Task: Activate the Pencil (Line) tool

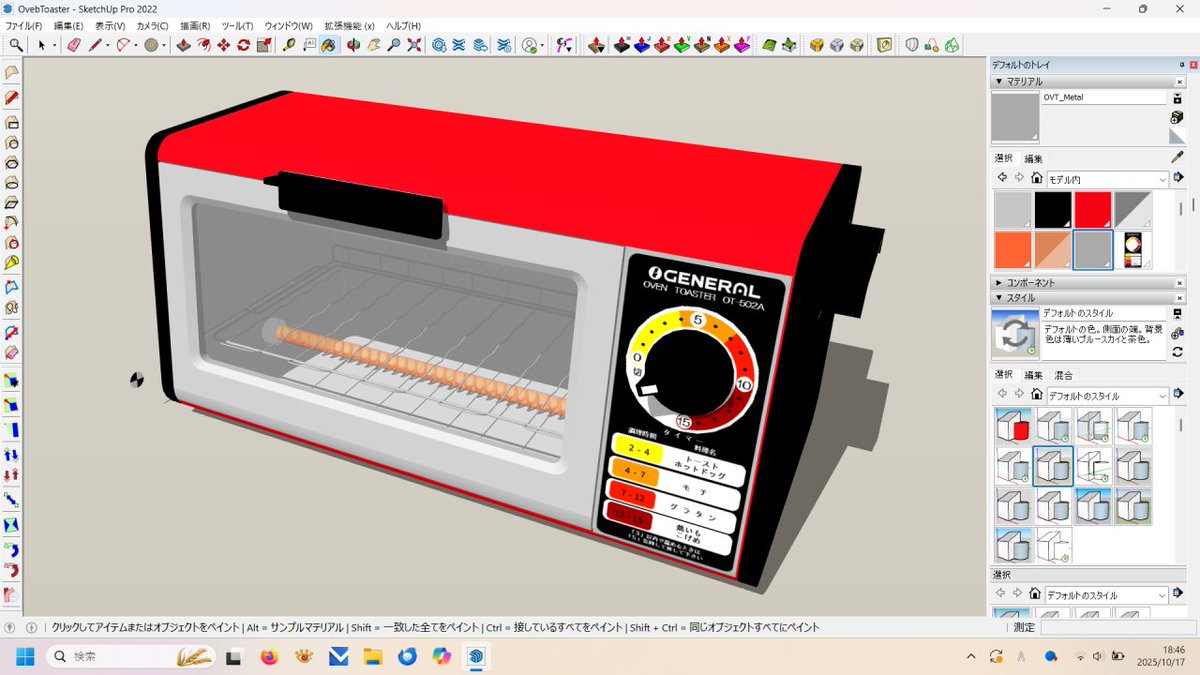Action: [93, 45]
